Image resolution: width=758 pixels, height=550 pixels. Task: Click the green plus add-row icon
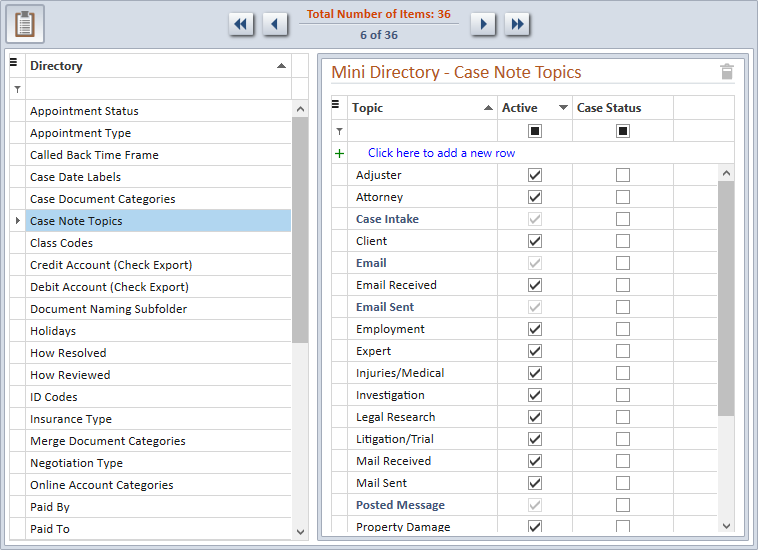click(x=339, y=153)
